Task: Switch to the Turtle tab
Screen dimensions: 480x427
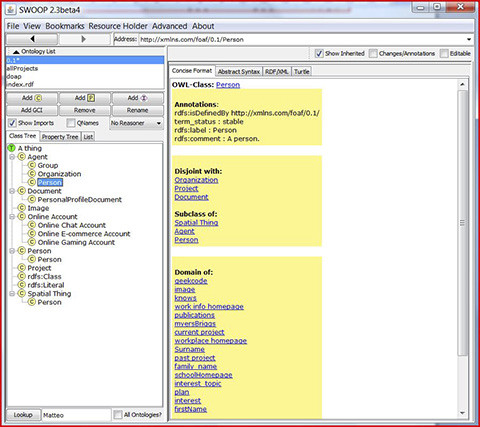Action: (x=302, y=72)
